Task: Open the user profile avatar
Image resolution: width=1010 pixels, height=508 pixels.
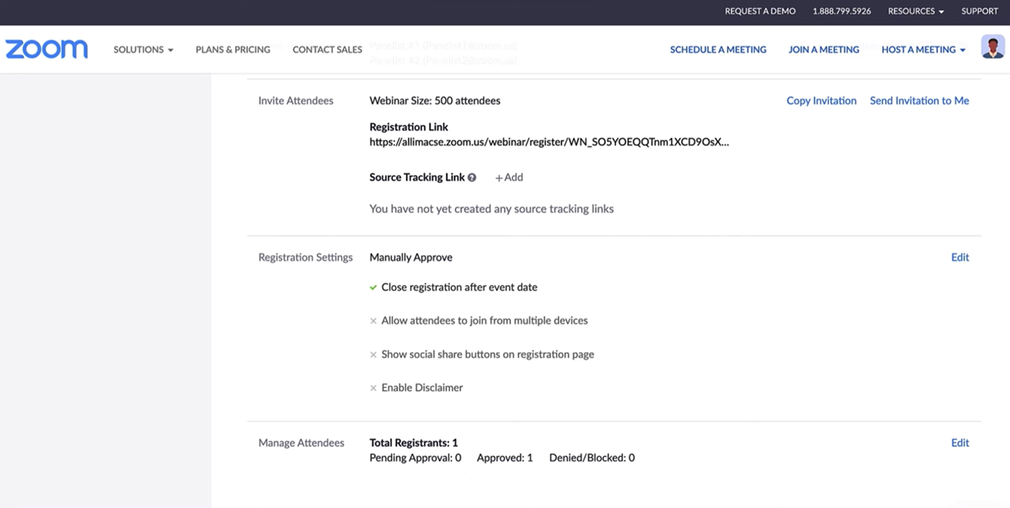Action: coord(992,48)
